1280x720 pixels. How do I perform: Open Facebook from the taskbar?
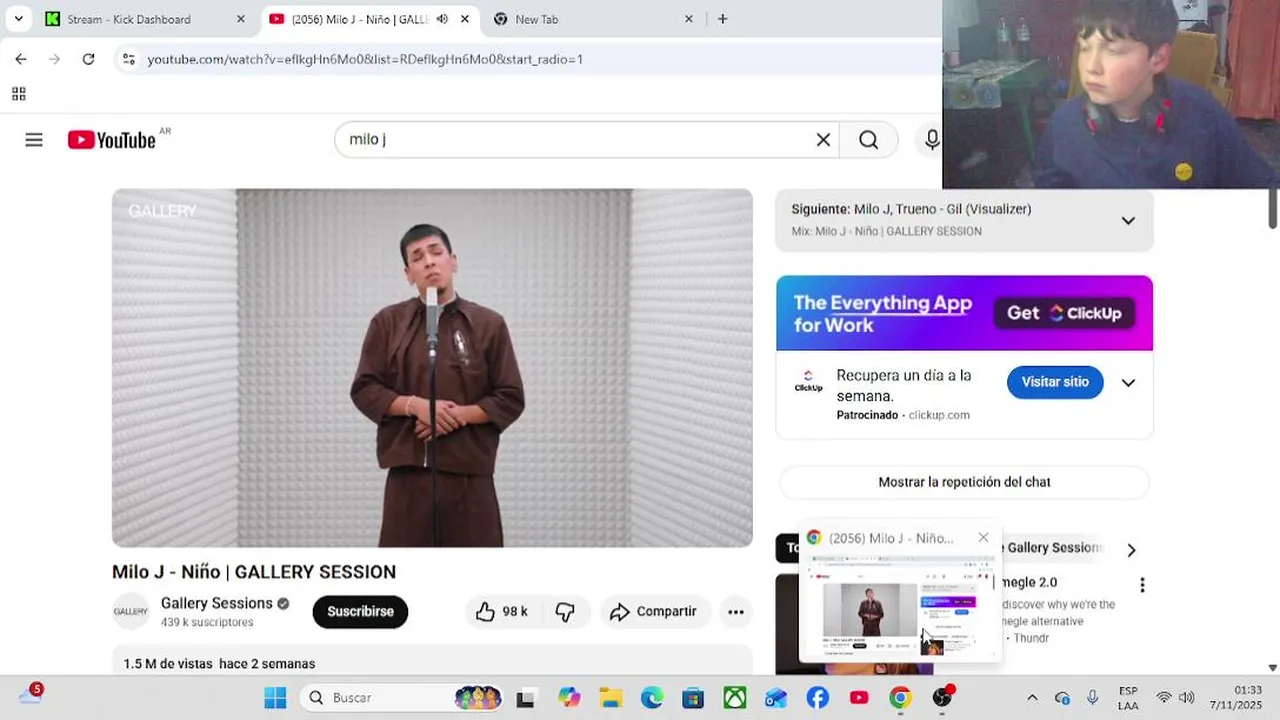(818, 698)
